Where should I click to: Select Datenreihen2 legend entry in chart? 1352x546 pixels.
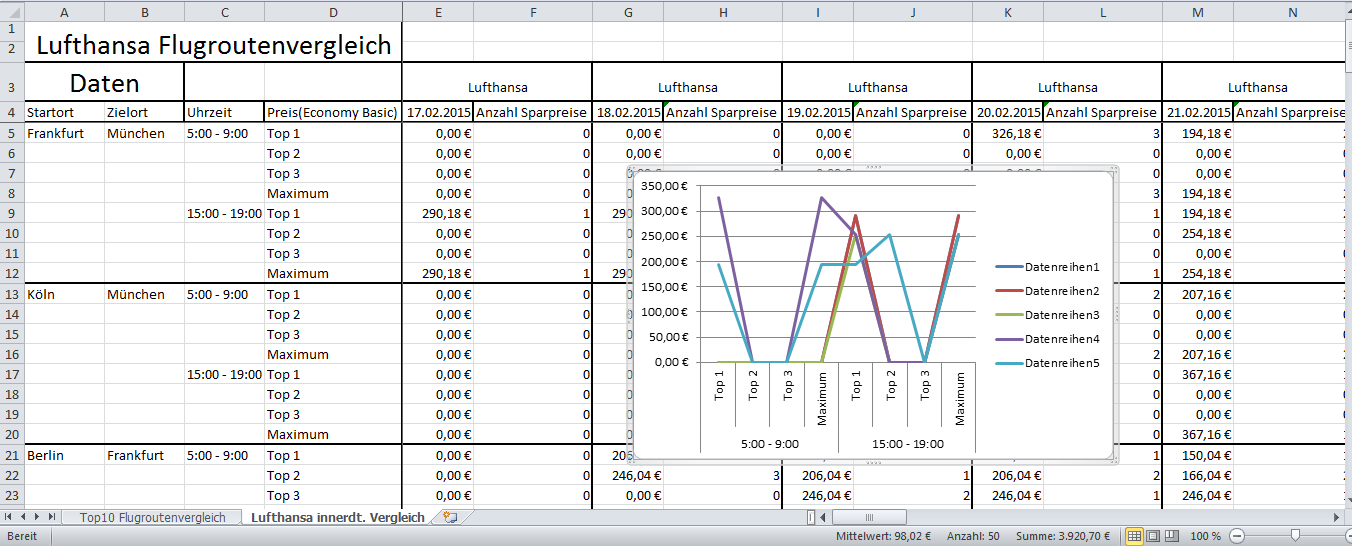coord(1048,291)
